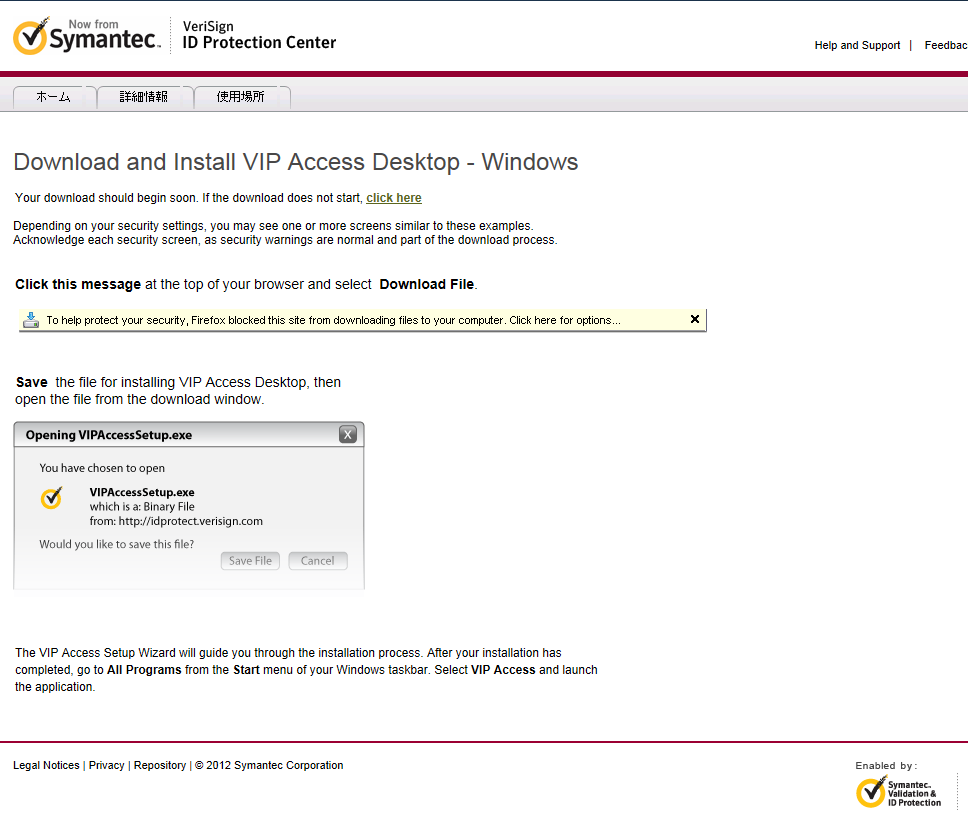Click the checkmark icon beside VIPAccessSetup.exe
This screenshot has width=968, height=816.
pyautogui.click(x=52, y=498)
